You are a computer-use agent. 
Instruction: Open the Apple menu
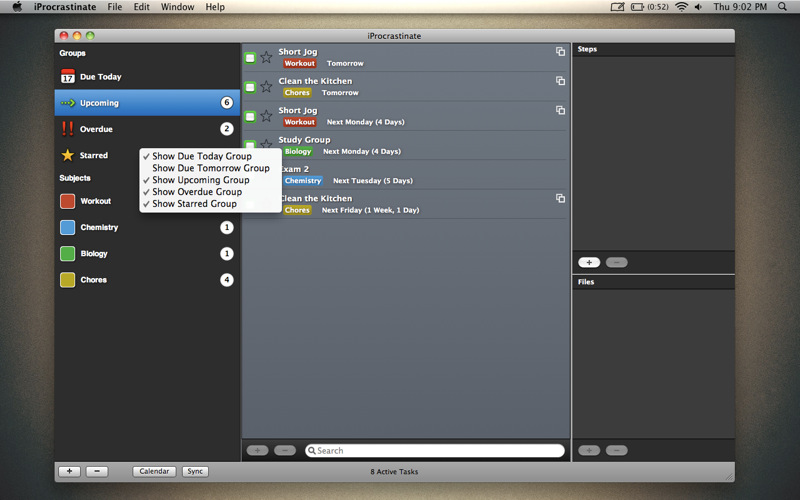[17, 7]
